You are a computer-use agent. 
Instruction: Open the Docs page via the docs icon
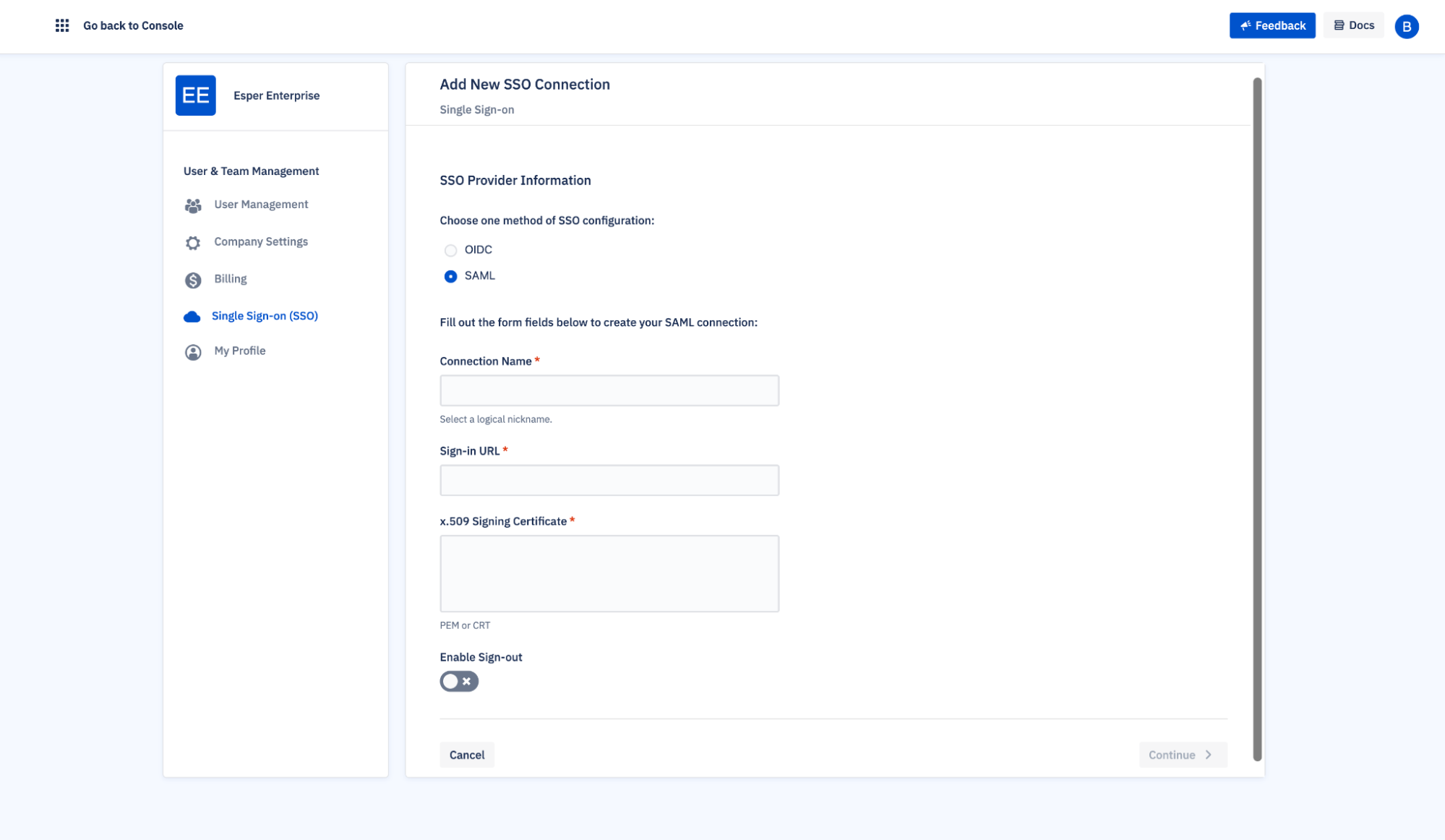1352,25
